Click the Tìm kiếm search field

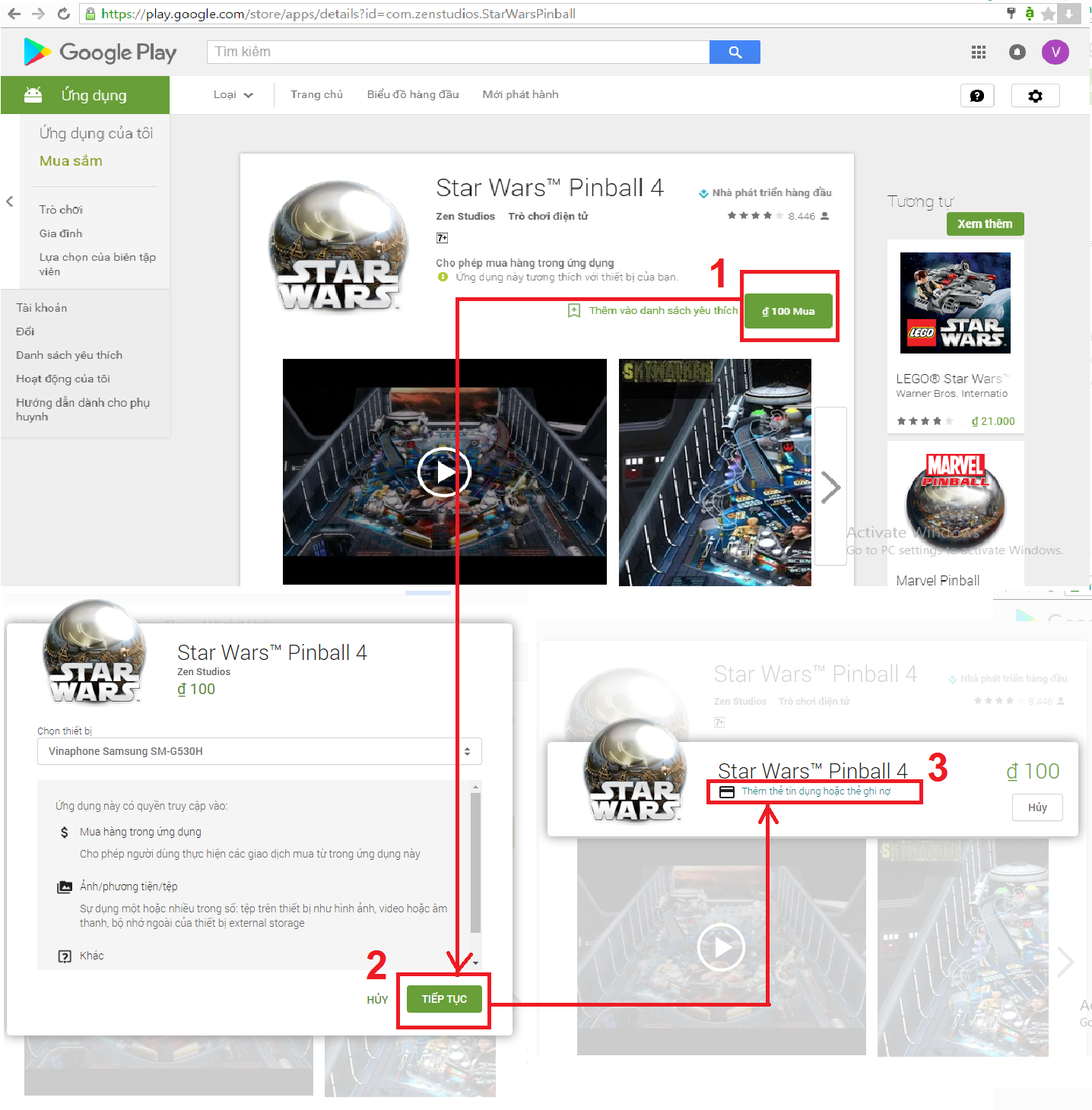point(458,52)
